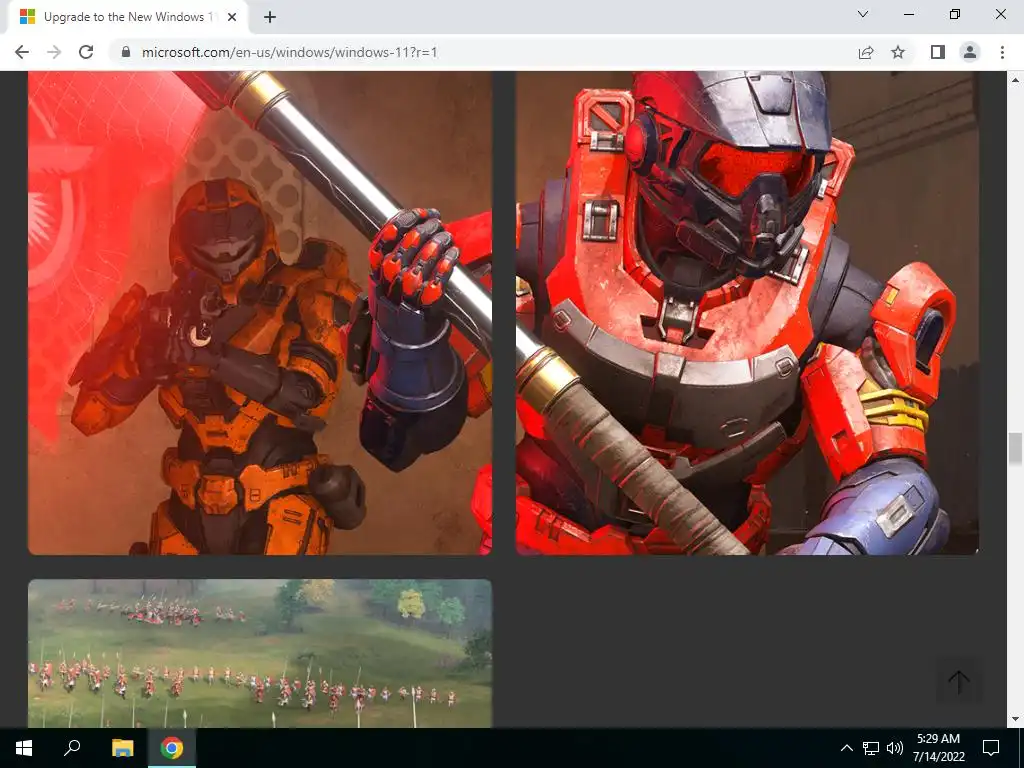Screen dimensions: 1024x768
Task: Open a new browser tab
Action: [270, 17]
